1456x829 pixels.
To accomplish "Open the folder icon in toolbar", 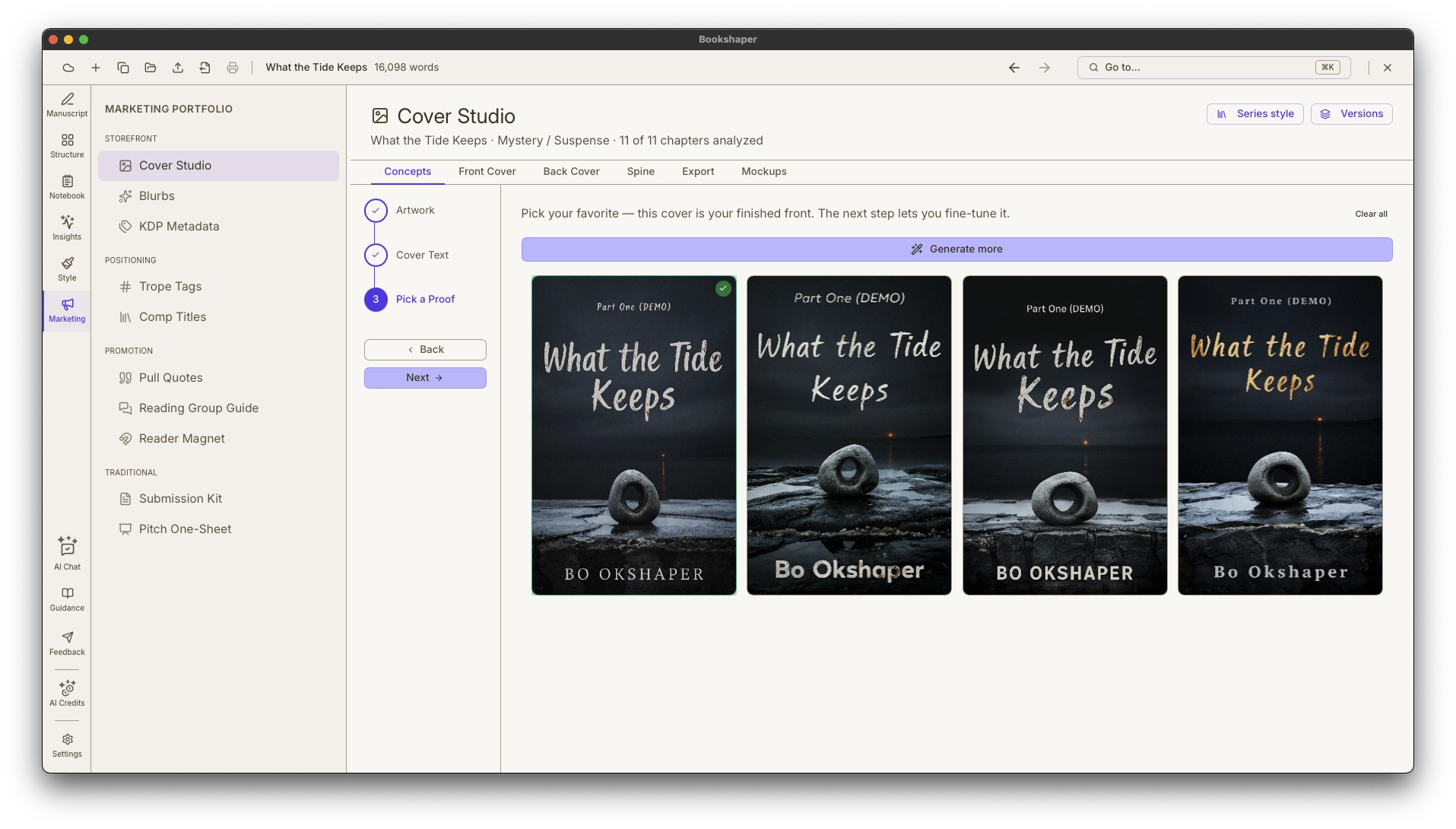I will point(151,68).
